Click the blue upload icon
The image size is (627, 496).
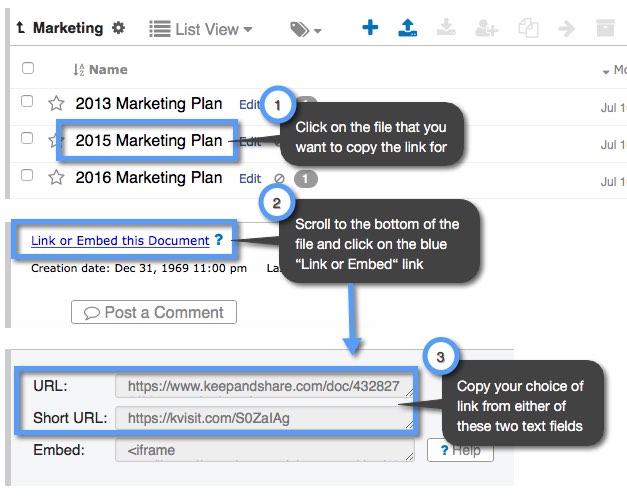(407, 28)
